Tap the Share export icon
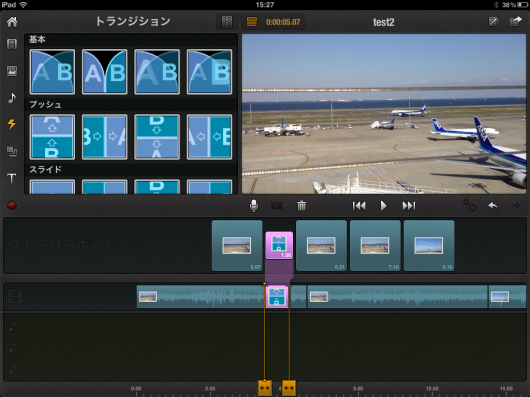 click(515, 22)
